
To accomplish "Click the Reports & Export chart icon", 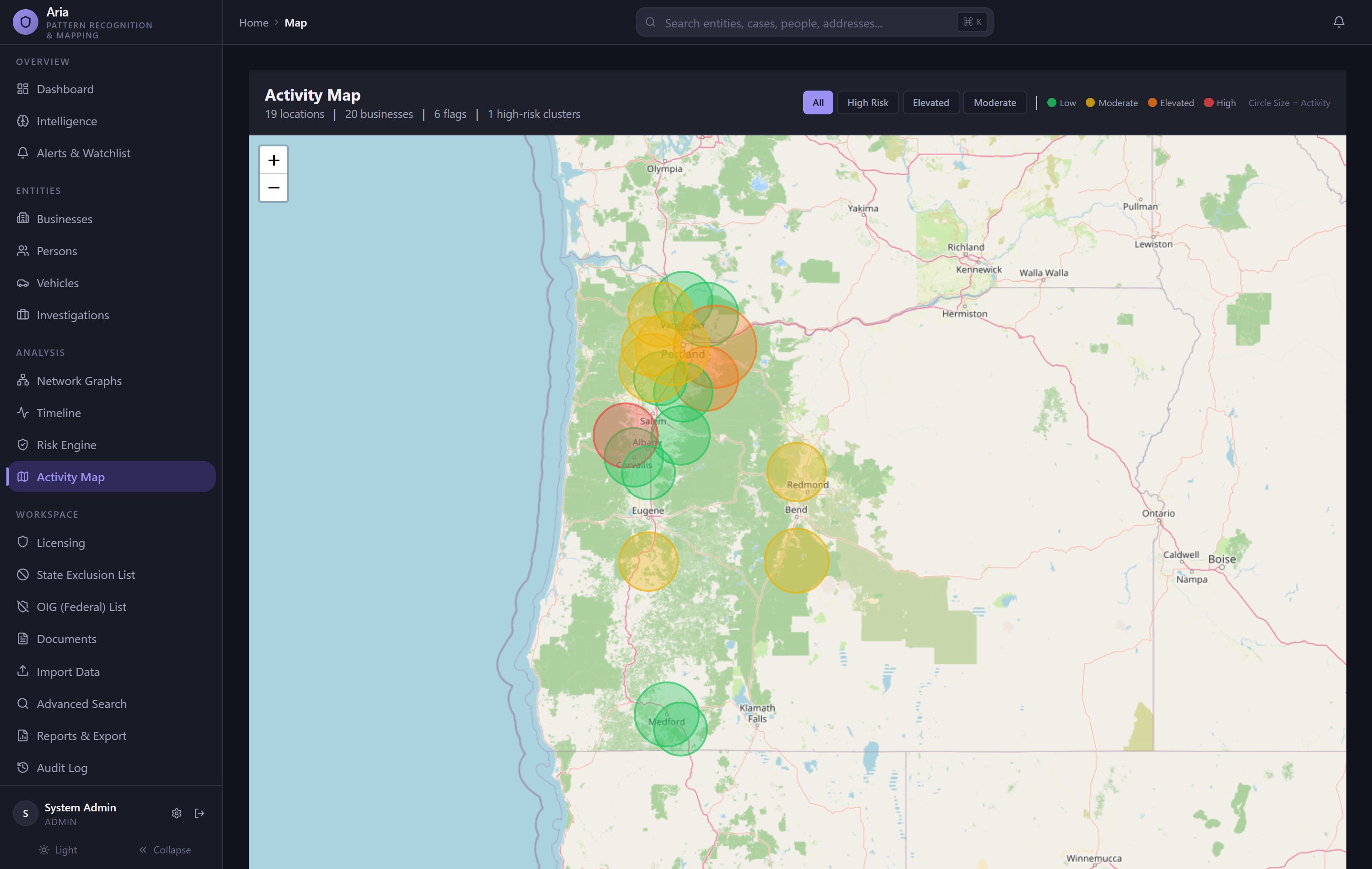I will click(x=23, y=735).
